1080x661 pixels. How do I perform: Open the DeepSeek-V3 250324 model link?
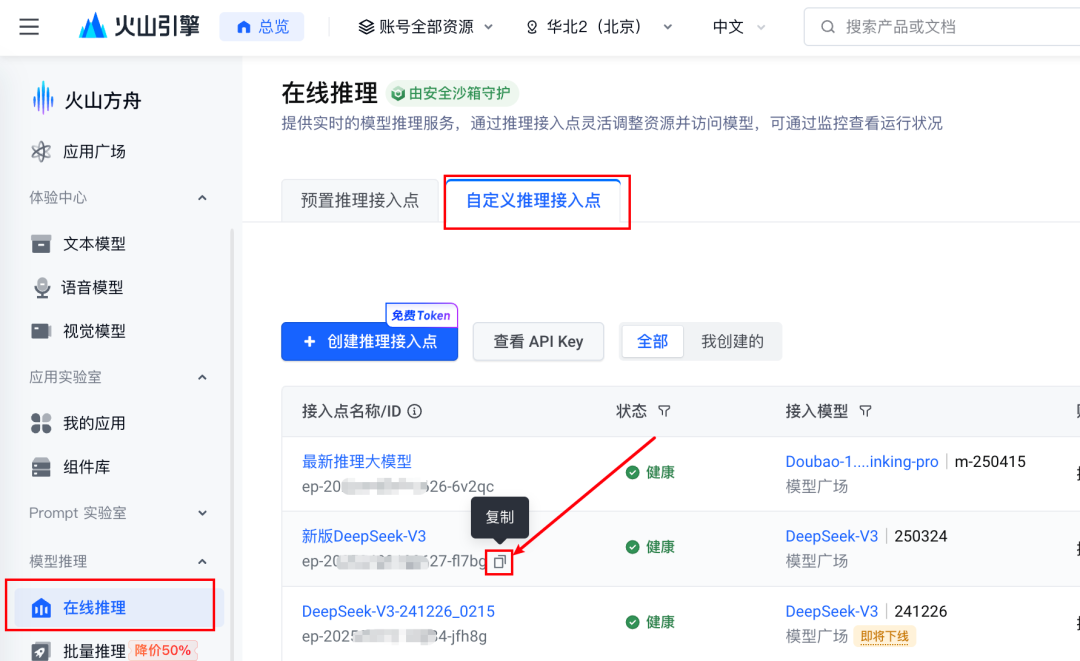click(831, 536)
